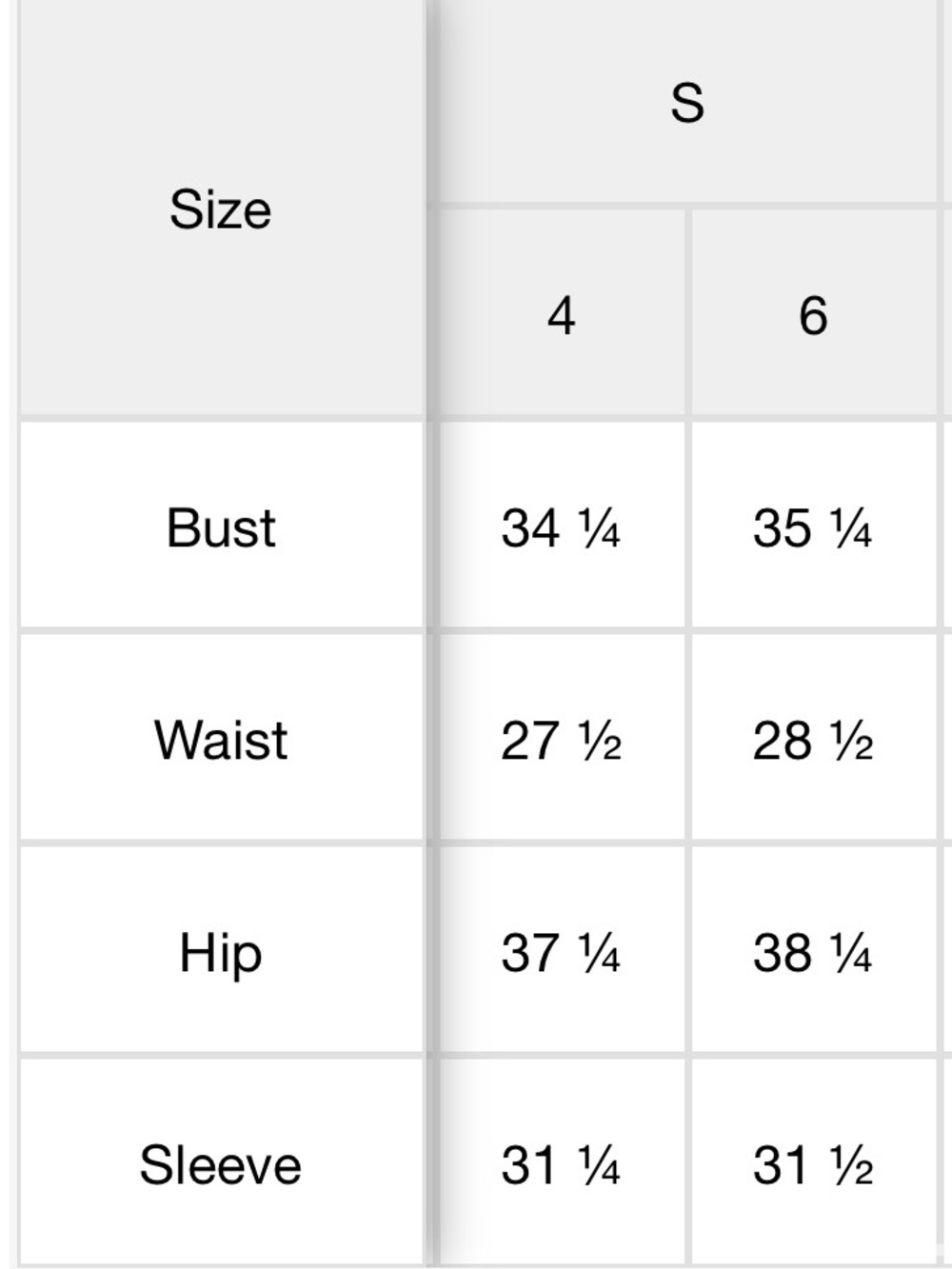This screenshot has width=952, height=1269.
Task: Select the S size column header
Action: pos(687,101)
